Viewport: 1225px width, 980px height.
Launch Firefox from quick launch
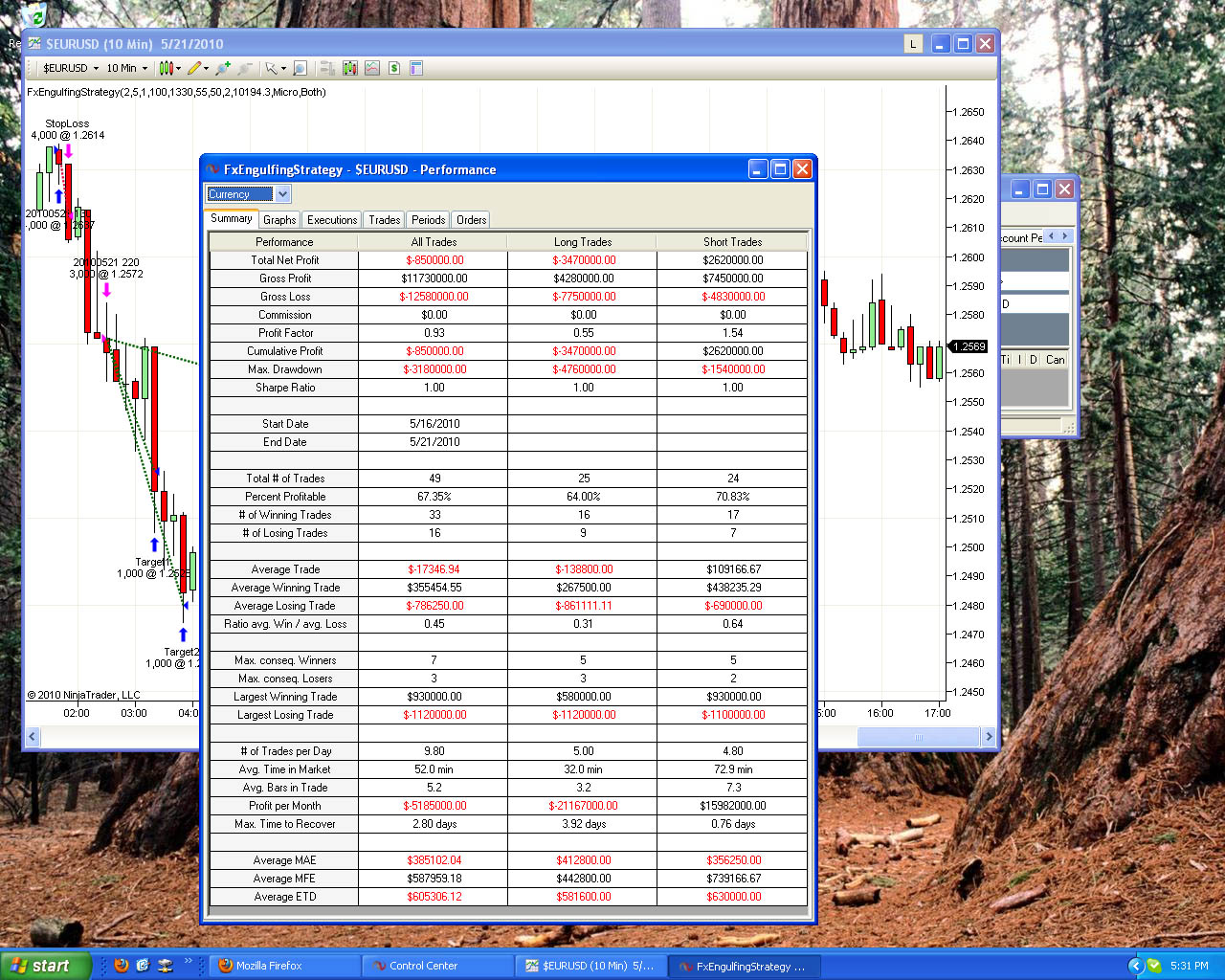pyautogui.click(x=121, y=966)
